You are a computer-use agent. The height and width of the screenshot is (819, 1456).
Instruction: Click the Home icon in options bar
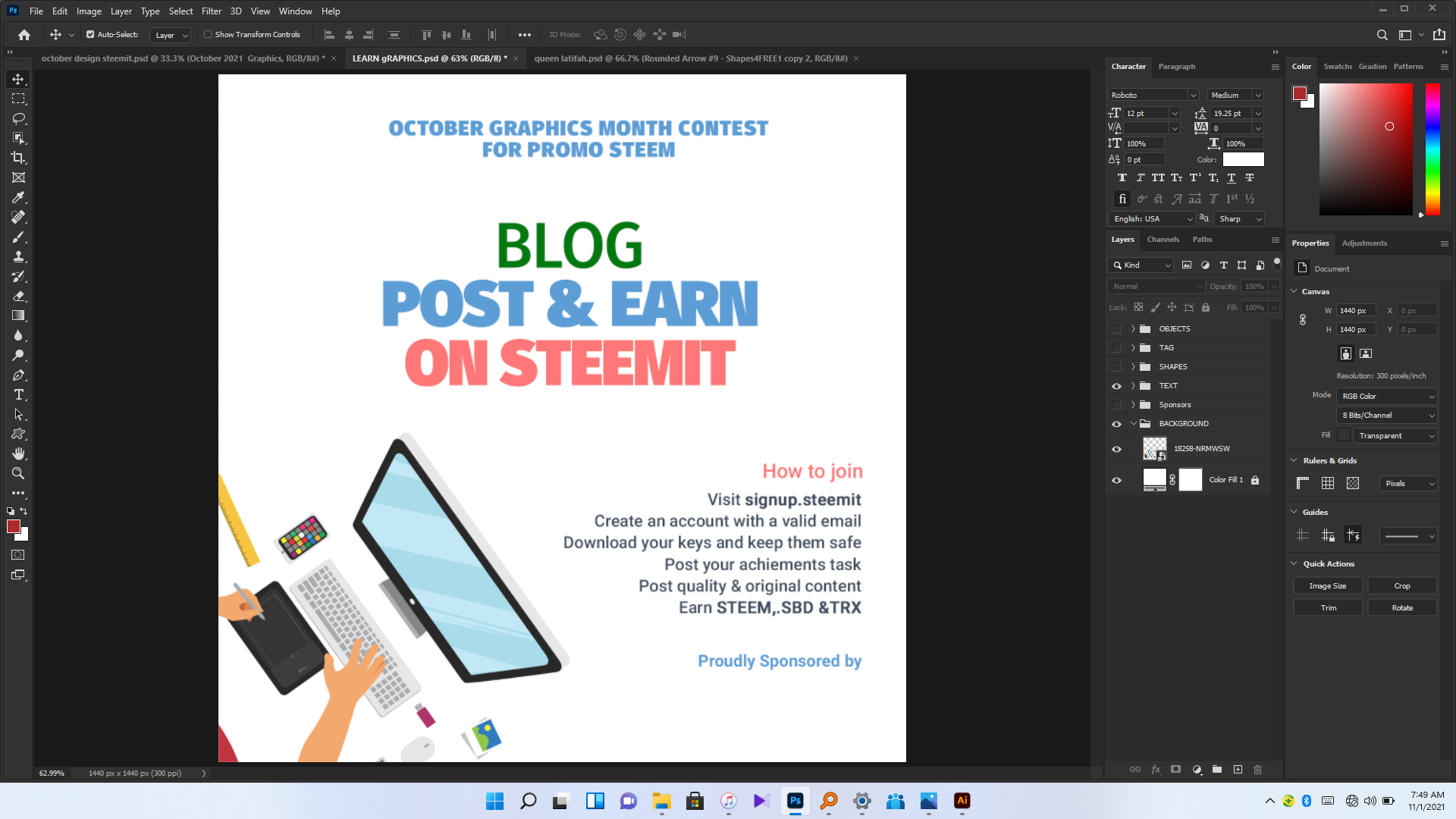pos(24,35)
